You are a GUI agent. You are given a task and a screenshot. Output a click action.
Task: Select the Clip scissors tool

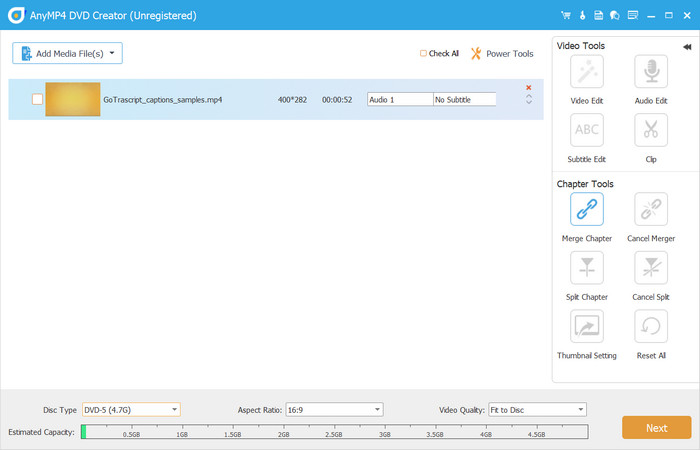pyautogui.click(x=651, y=130)
